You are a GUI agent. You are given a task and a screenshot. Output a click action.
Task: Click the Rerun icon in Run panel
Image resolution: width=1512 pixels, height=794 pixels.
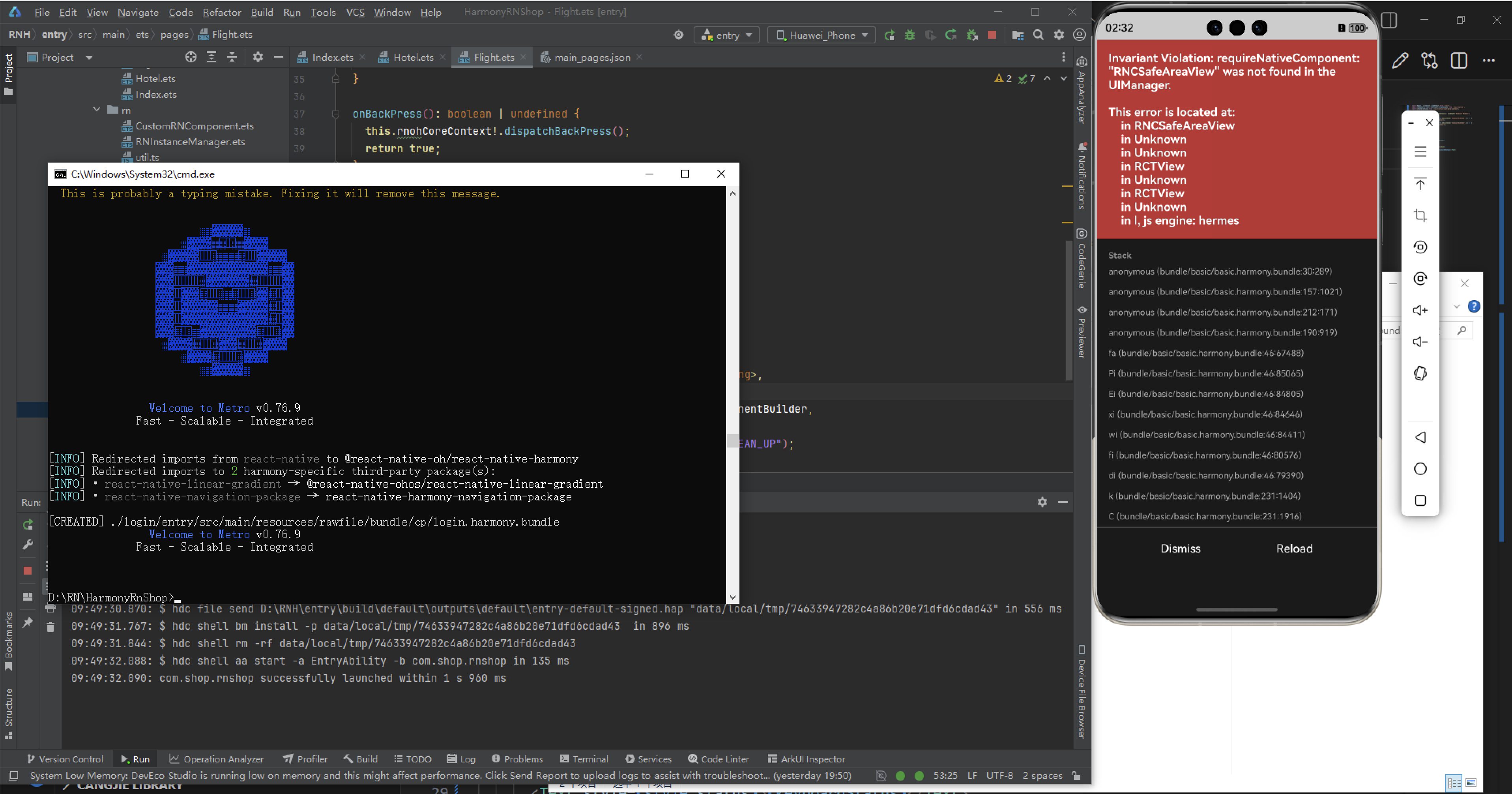click(x=28, y=524)
